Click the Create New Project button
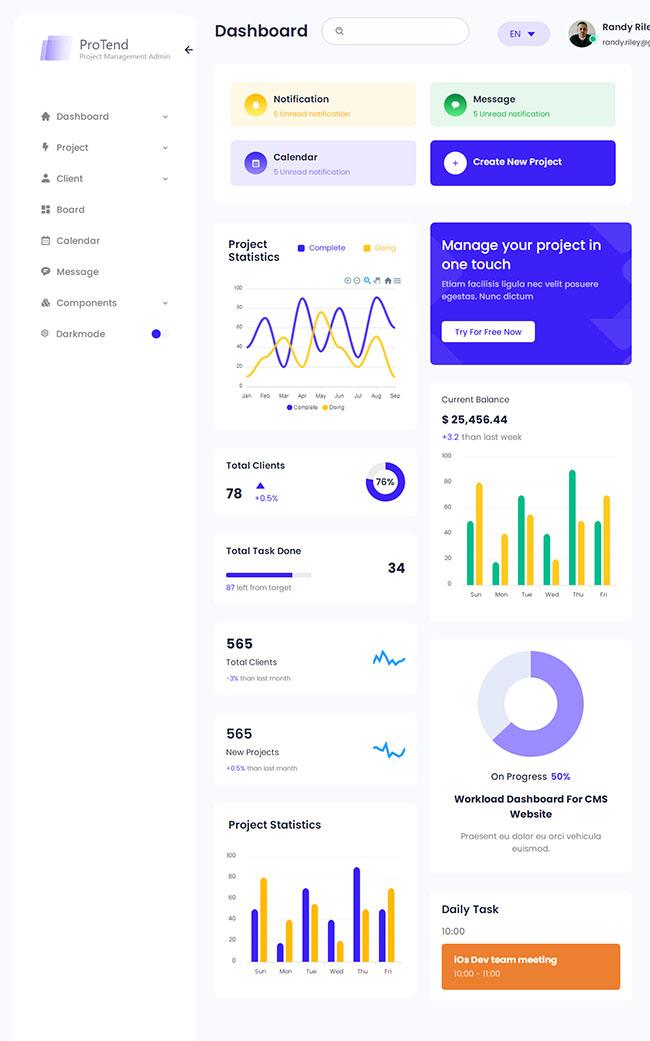This screenshot has height=1041, width=650. pyautogui.click(x=522, y=162)
